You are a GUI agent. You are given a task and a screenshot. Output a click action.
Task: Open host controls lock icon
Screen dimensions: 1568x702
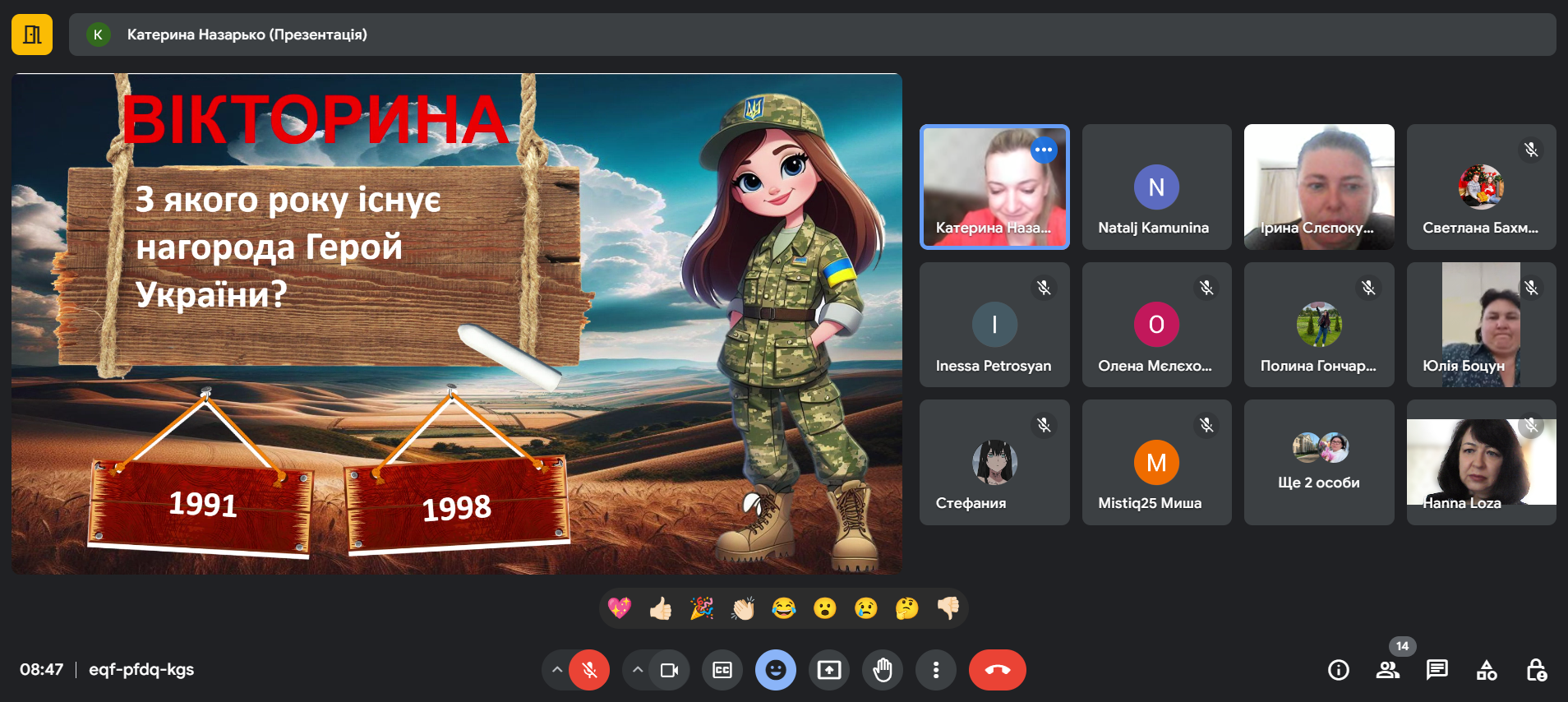(x=1535, y=670)
